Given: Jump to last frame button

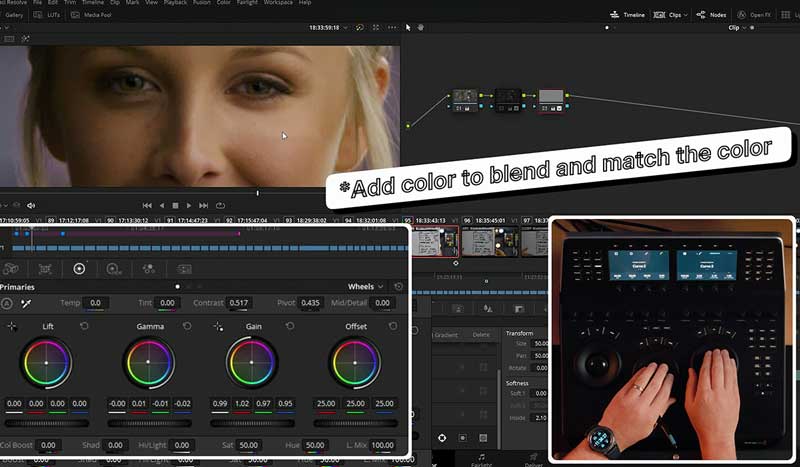Looking at the screenshot, I should point(204,205).
